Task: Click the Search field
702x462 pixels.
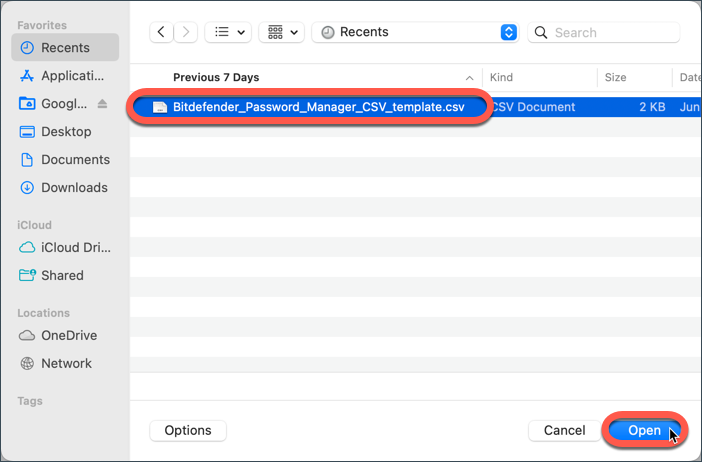Action: [604, 32]
